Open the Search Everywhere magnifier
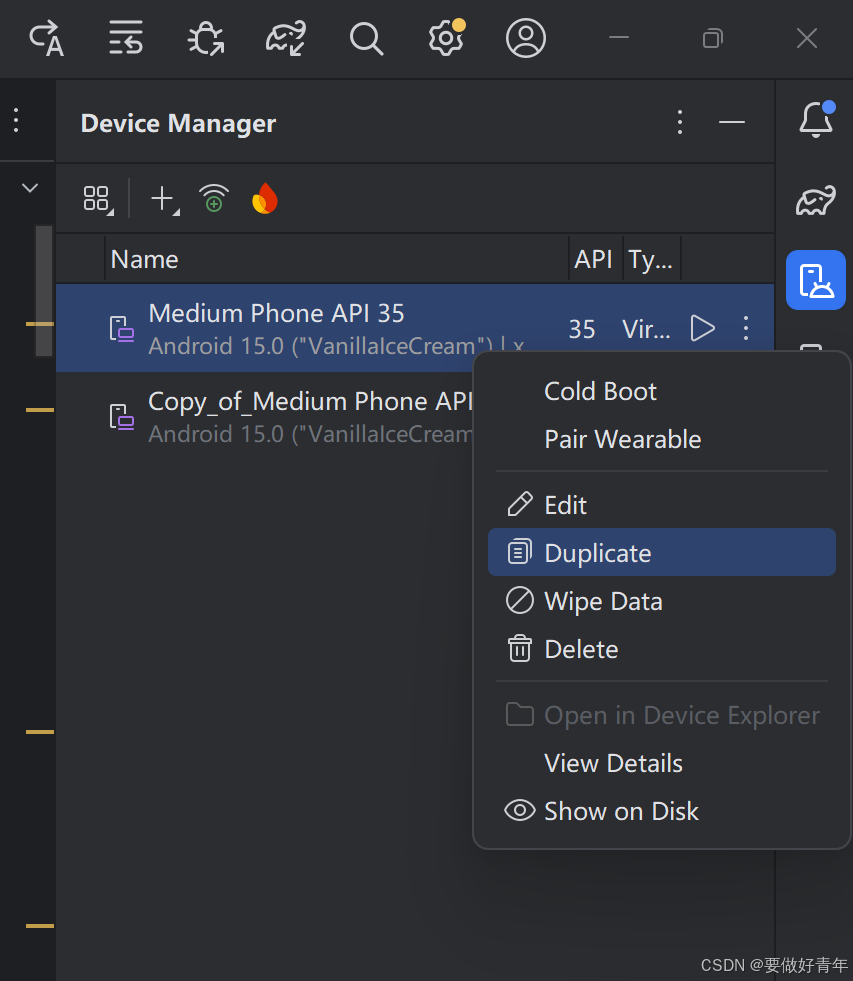The width and height of the screenshot is (853, 981). tap(366, 39)
